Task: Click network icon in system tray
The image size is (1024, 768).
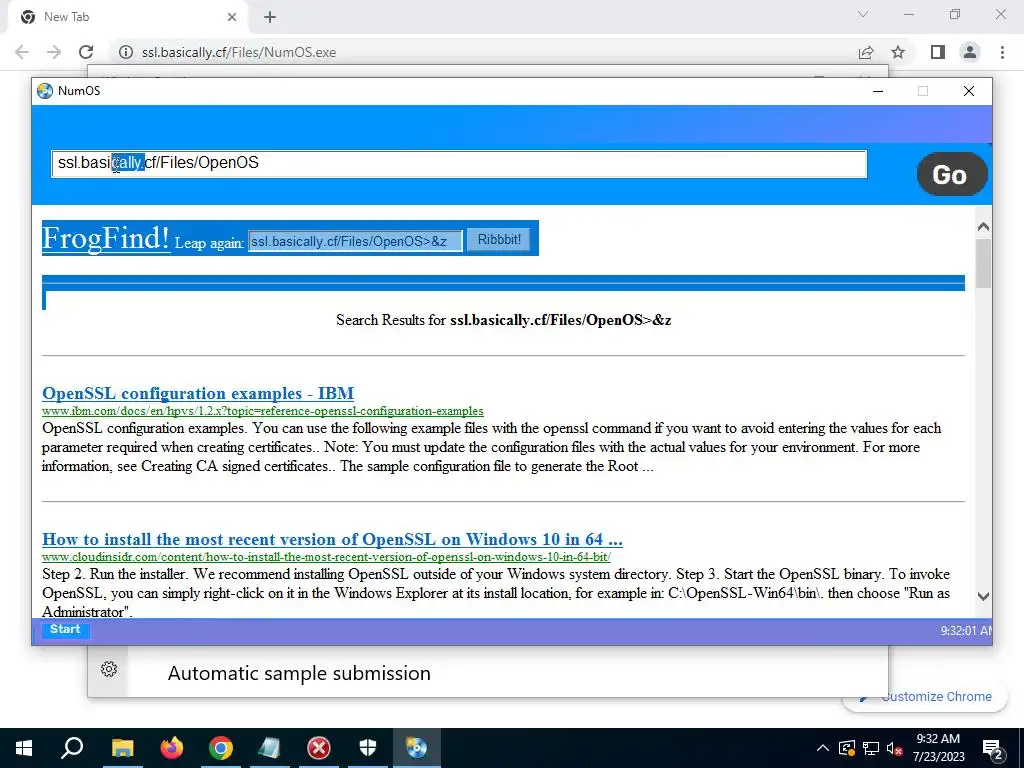Action: click(x=871, y=748)
